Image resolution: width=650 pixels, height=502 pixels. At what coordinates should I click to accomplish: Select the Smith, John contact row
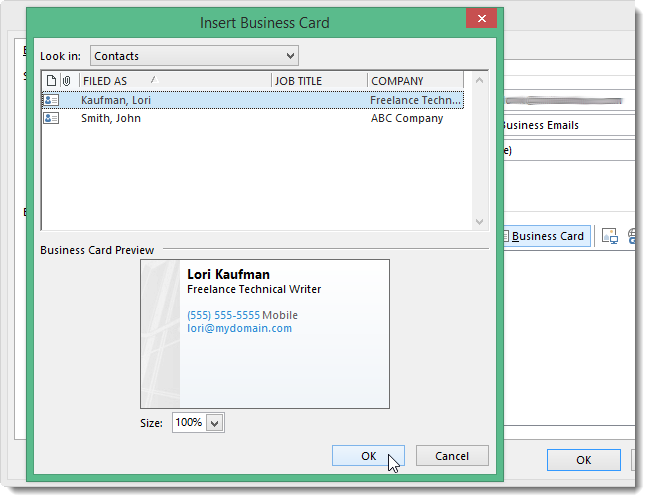[252, 118]
